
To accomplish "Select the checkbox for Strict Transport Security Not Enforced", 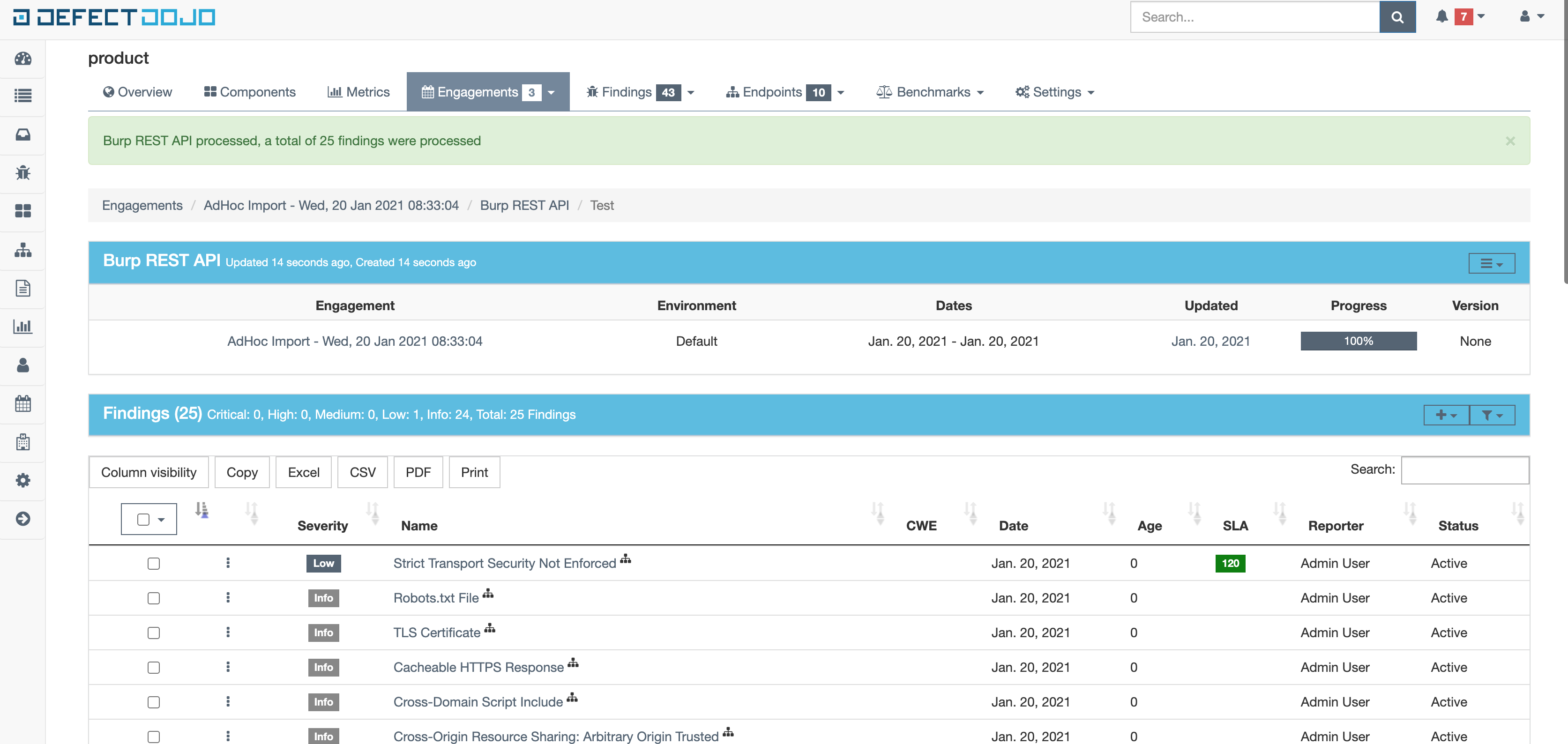I will (x=153, y=563).
